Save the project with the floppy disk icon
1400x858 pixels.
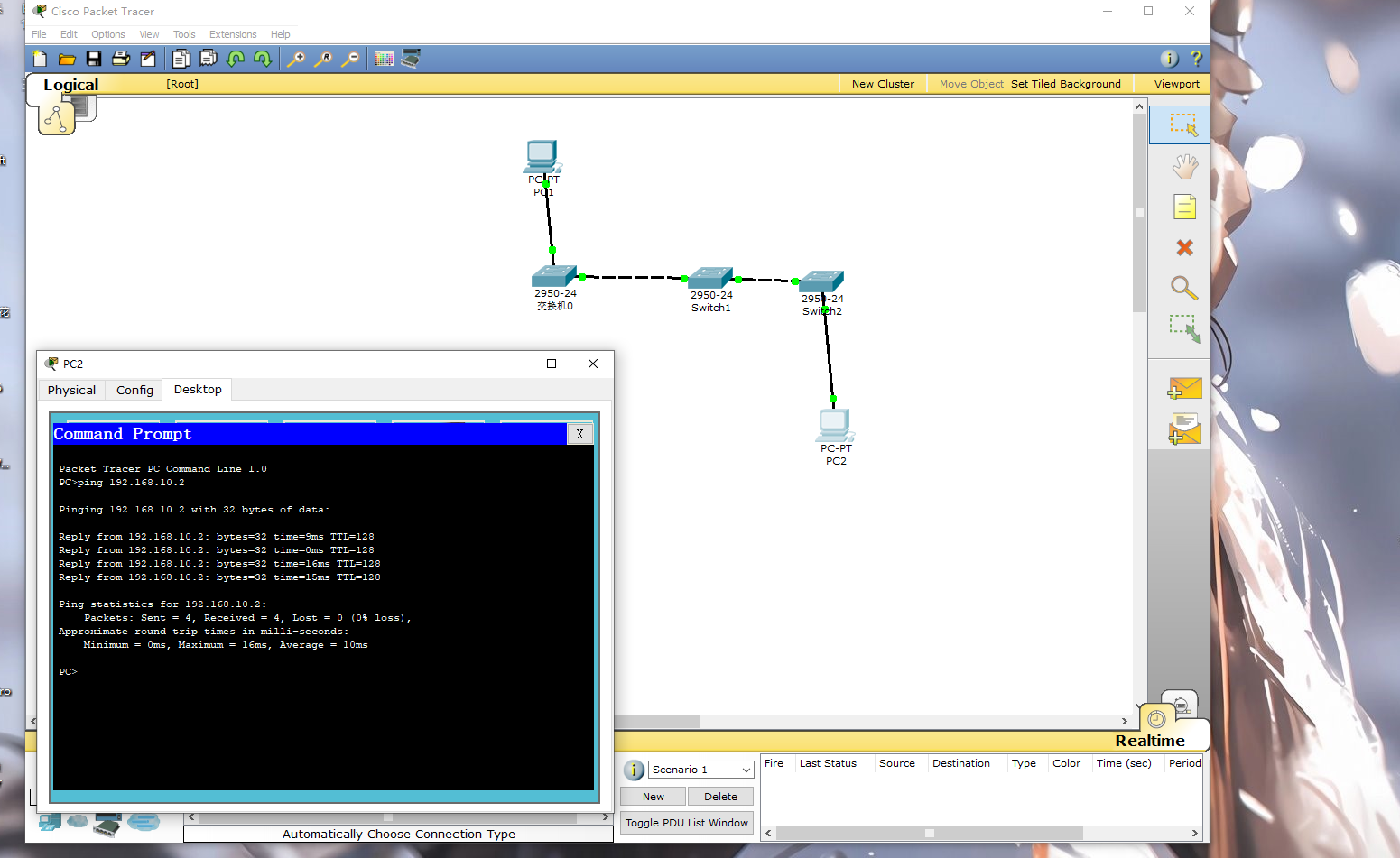[x=94, y=59]
